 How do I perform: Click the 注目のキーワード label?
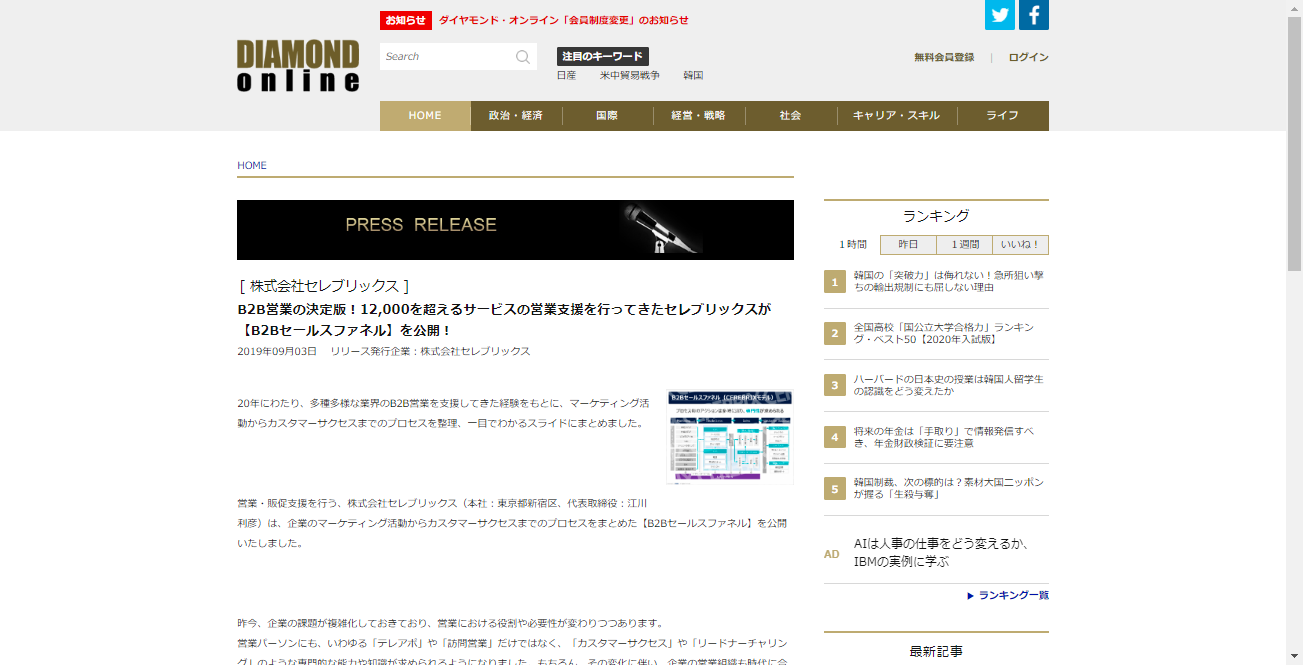603,57
